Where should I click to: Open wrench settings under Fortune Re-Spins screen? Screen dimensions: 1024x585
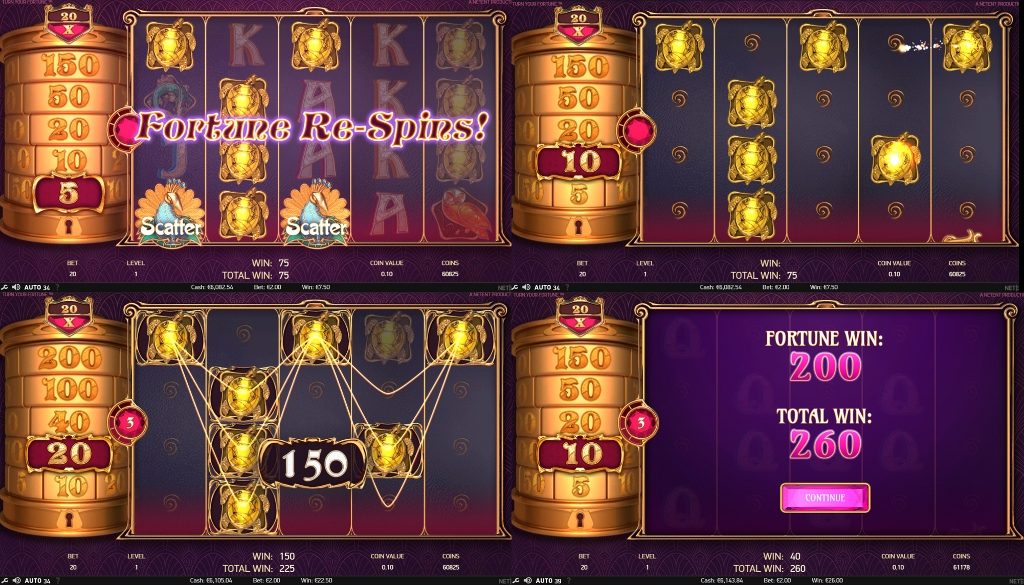[x=5, y=287]
